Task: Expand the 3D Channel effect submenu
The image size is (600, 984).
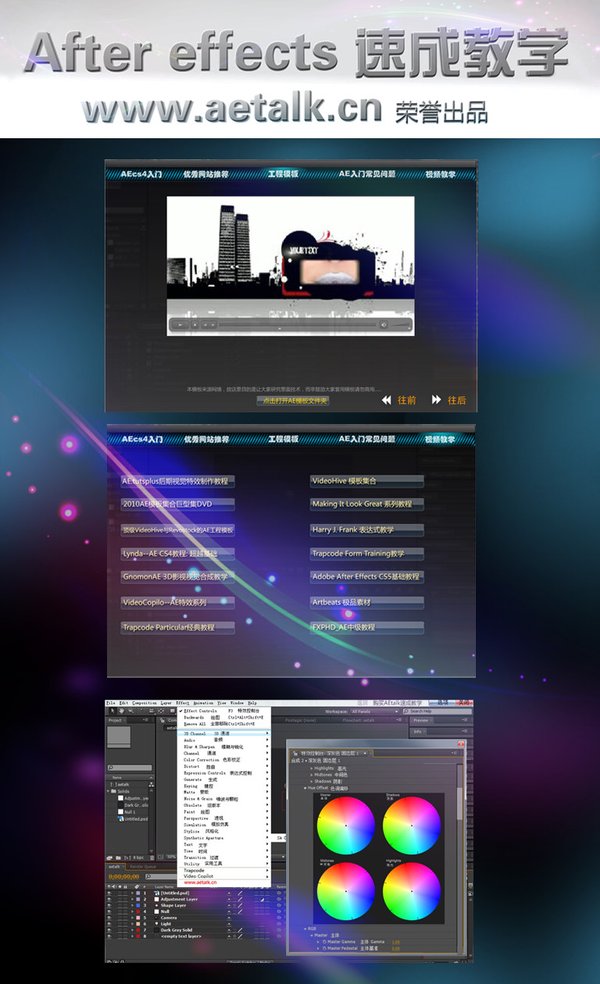Action: point(224,733)
